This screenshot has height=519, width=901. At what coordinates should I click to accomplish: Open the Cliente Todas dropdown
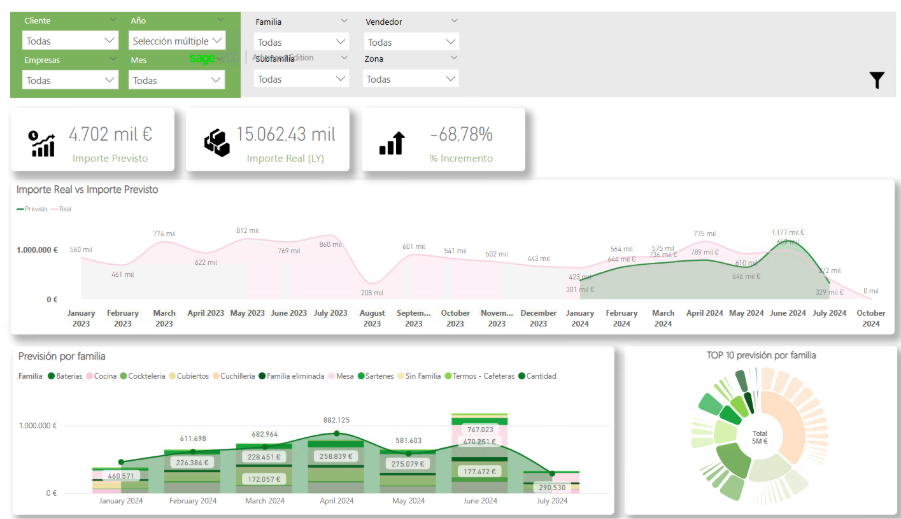point(70,41)
